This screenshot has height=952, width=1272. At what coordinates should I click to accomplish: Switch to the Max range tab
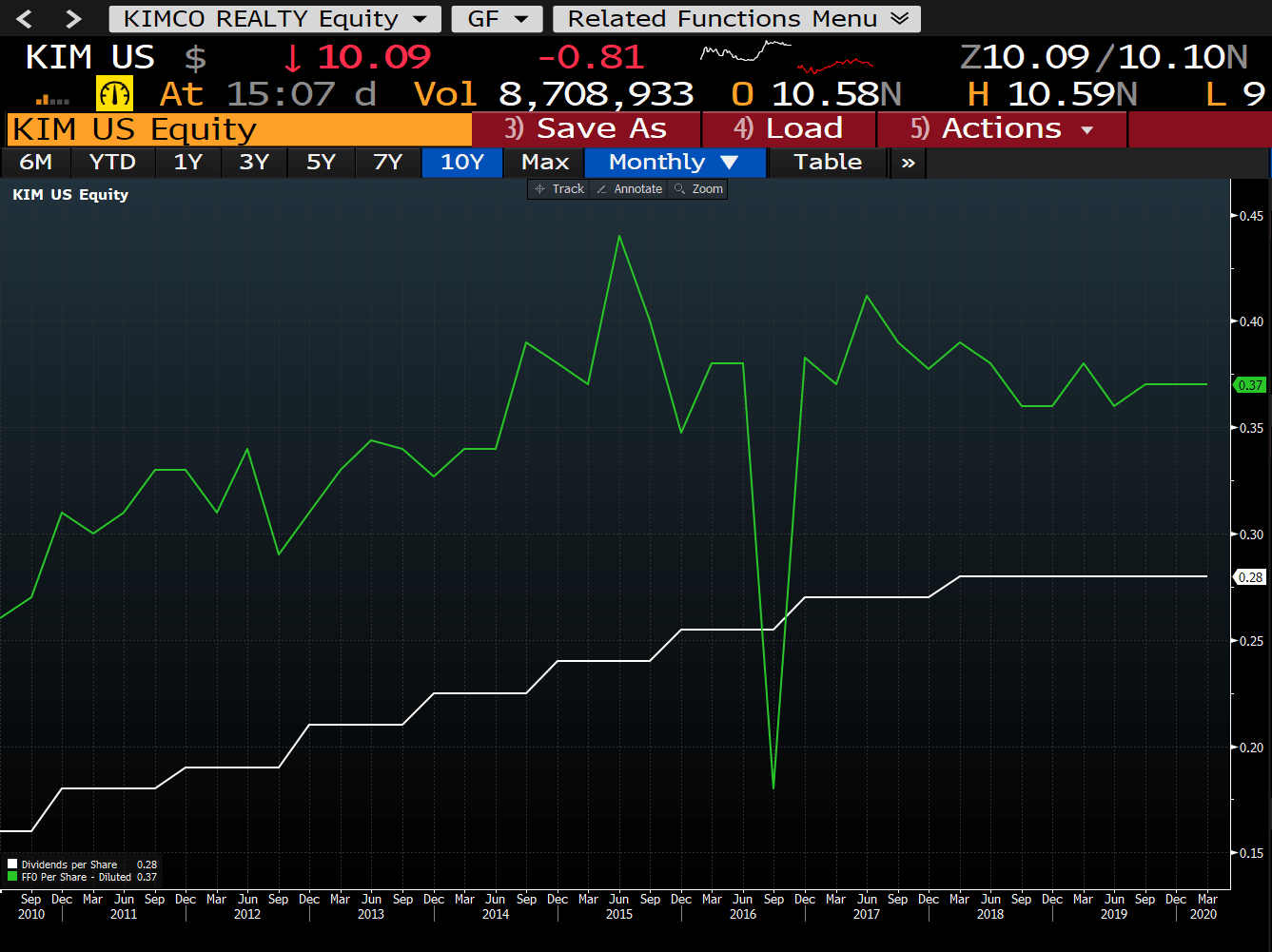pyautogui.click(x=545, y=163)
